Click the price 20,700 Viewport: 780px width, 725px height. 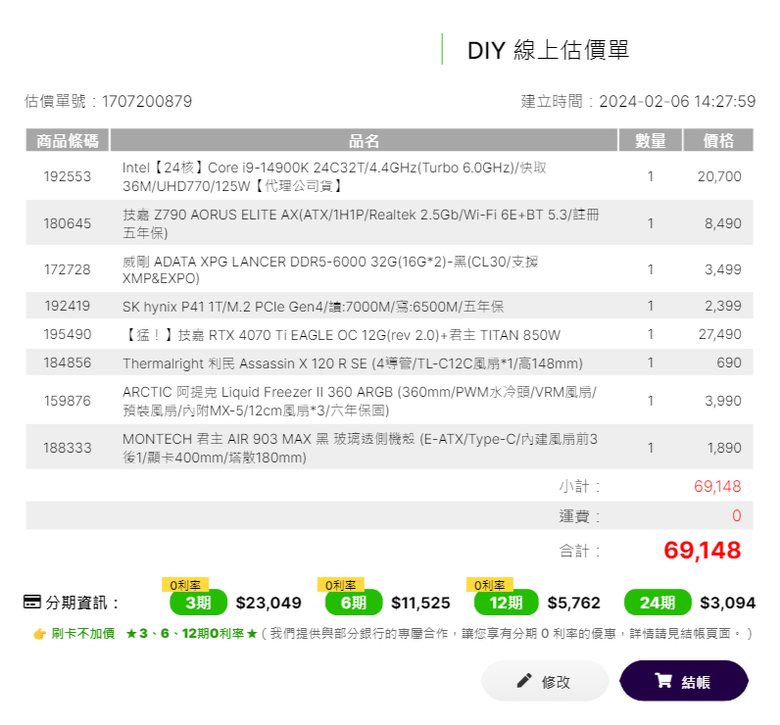pos(719,176)
